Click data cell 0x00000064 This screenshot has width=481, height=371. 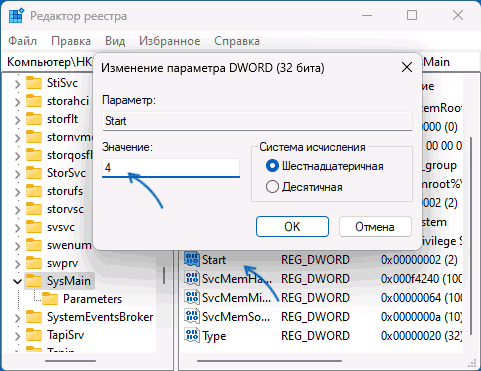pyautogui.click(x=421, y=298)
